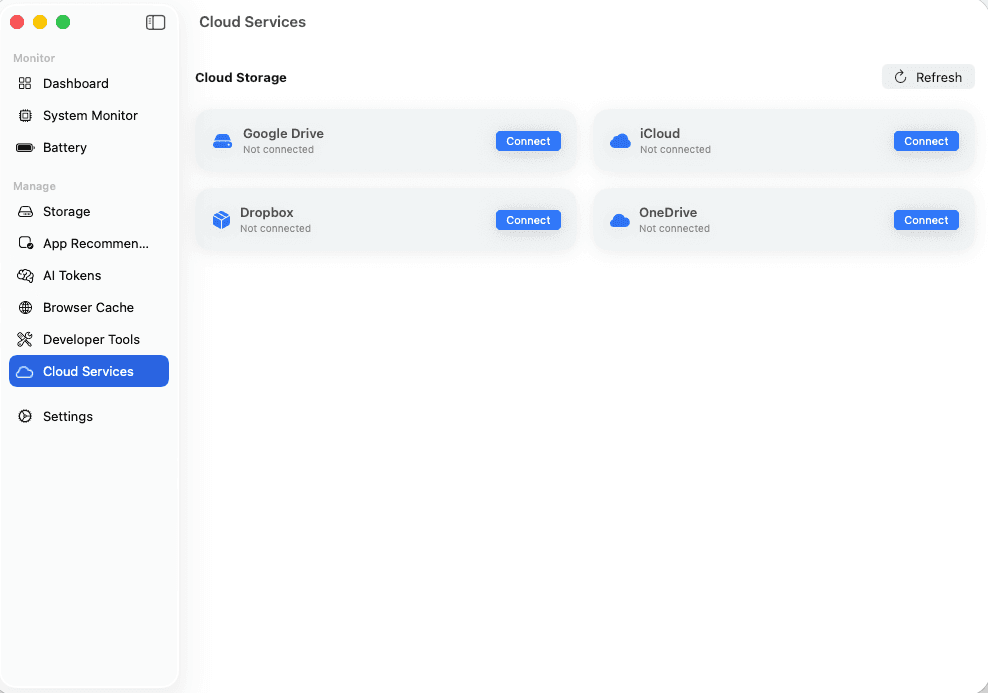
Task: Toggle the sidebar visibility
Action: [155, 21]
